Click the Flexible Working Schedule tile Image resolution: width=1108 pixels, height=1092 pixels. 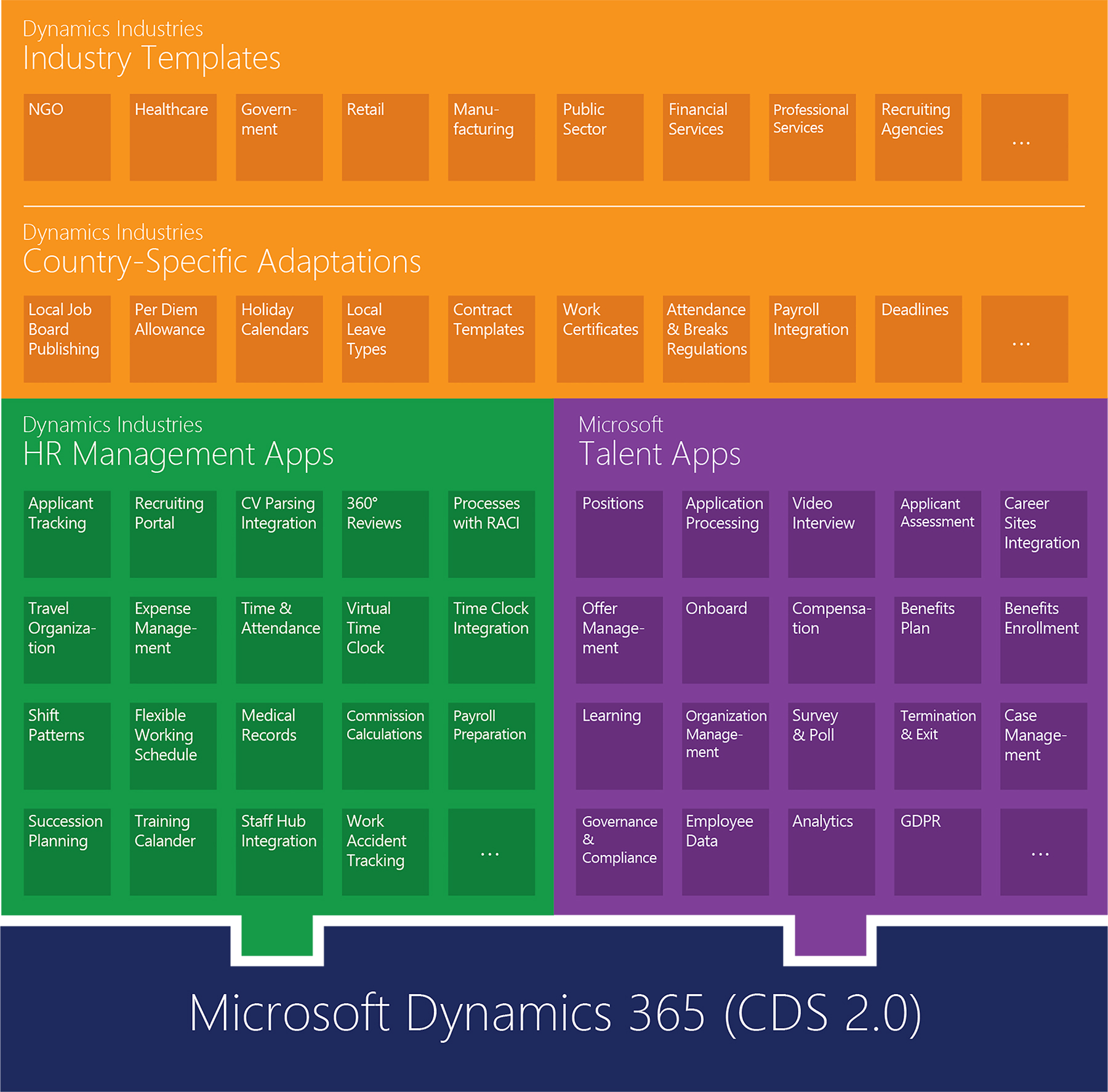[x=173, y=747]
